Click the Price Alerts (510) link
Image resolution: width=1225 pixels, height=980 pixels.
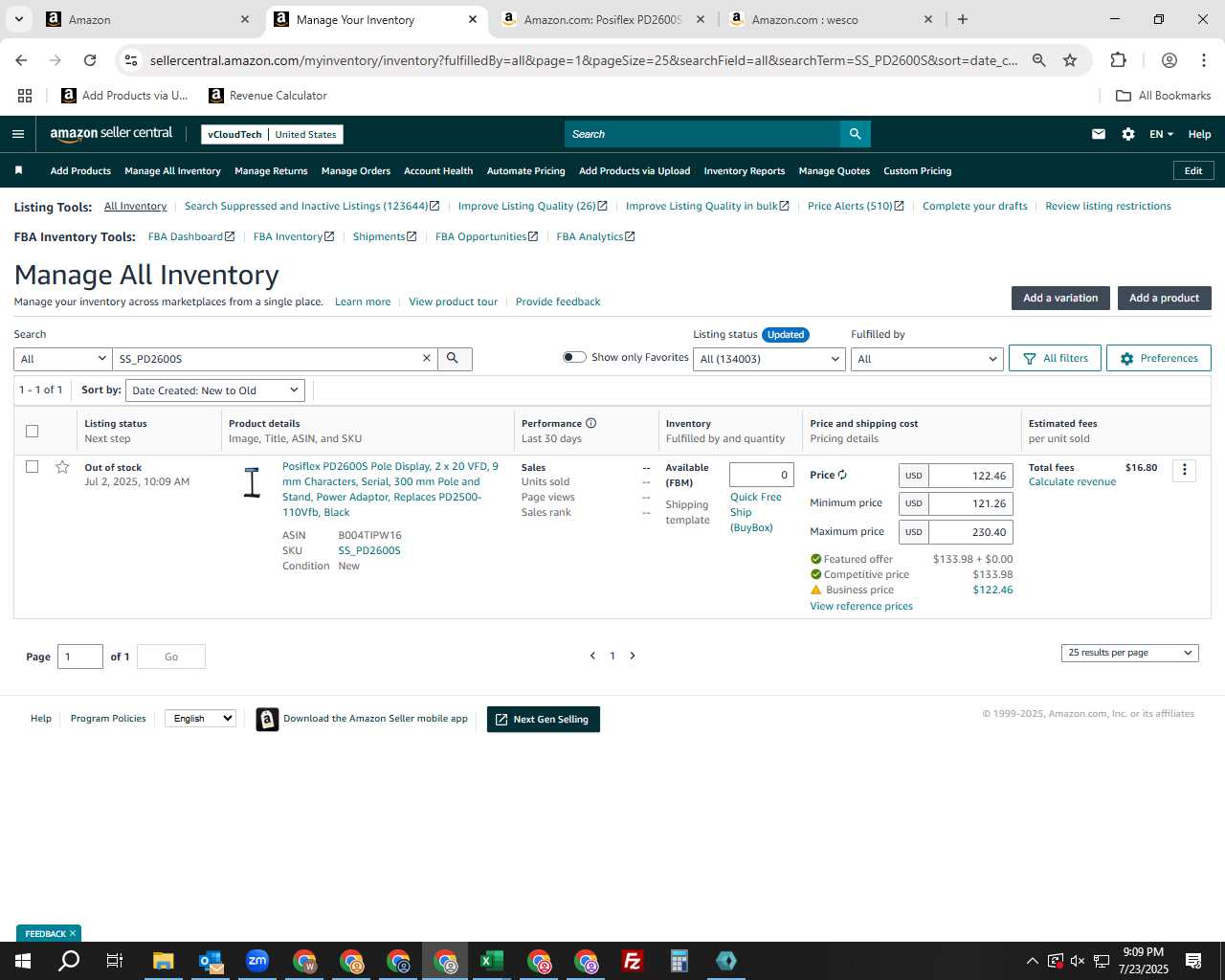(856, 206)
